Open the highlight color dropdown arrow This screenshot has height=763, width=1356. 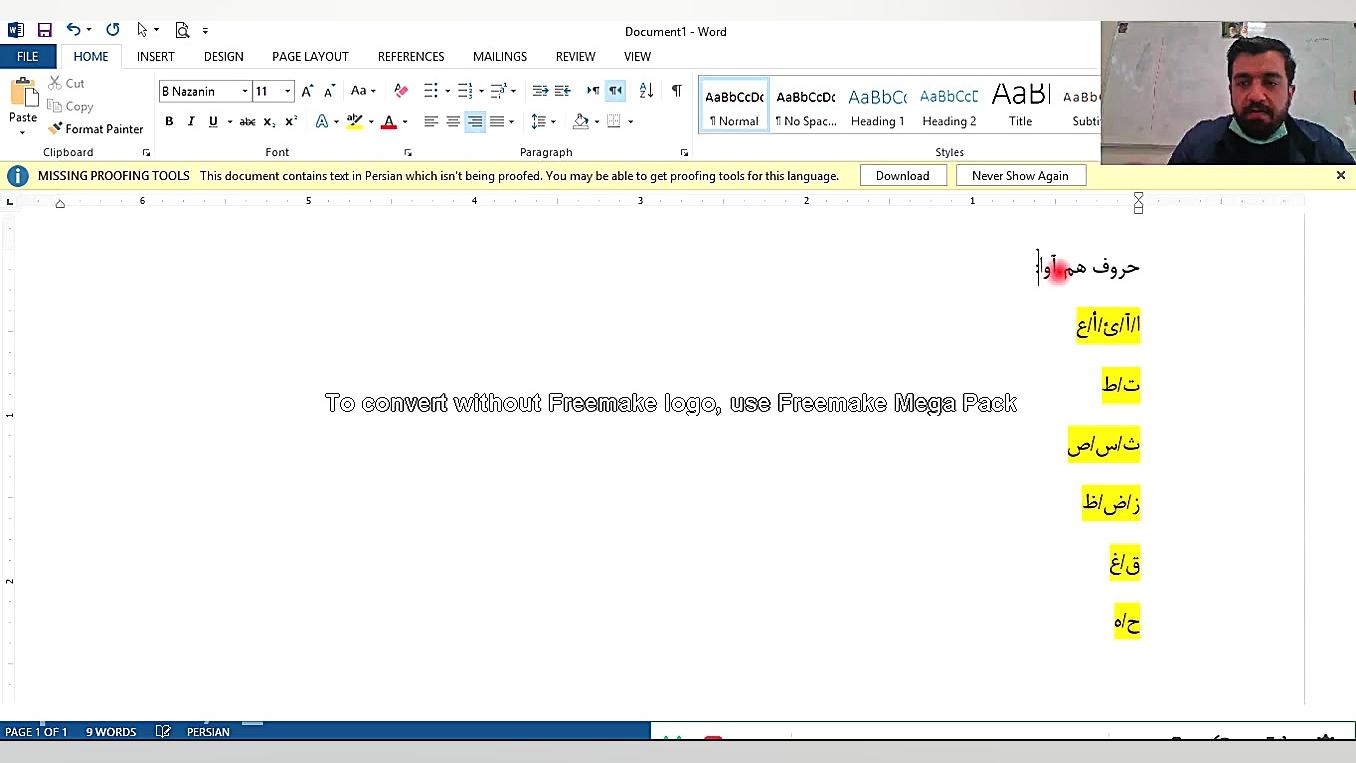tap(370, 122)
